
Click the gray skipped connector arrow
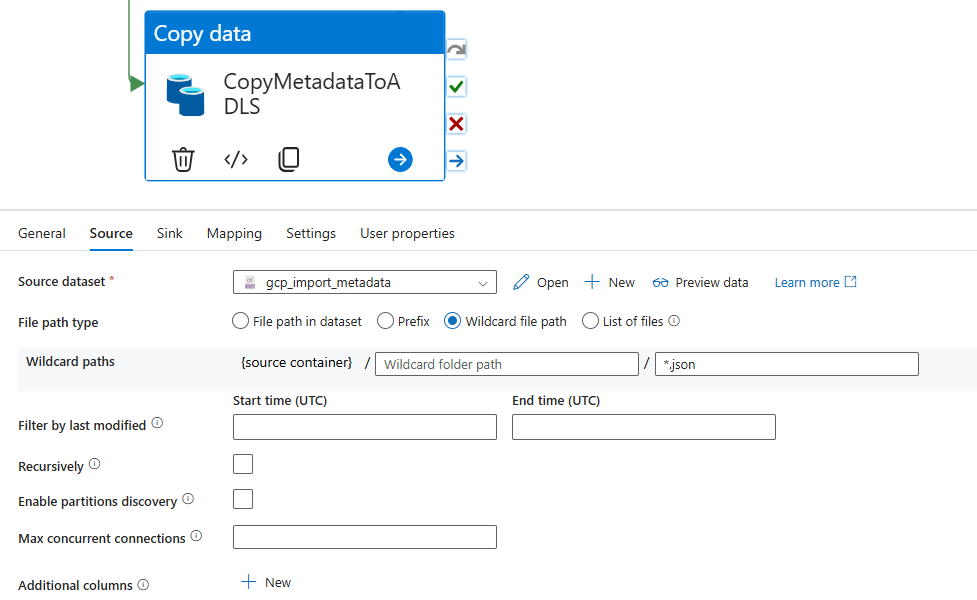(x=456, y=50)
